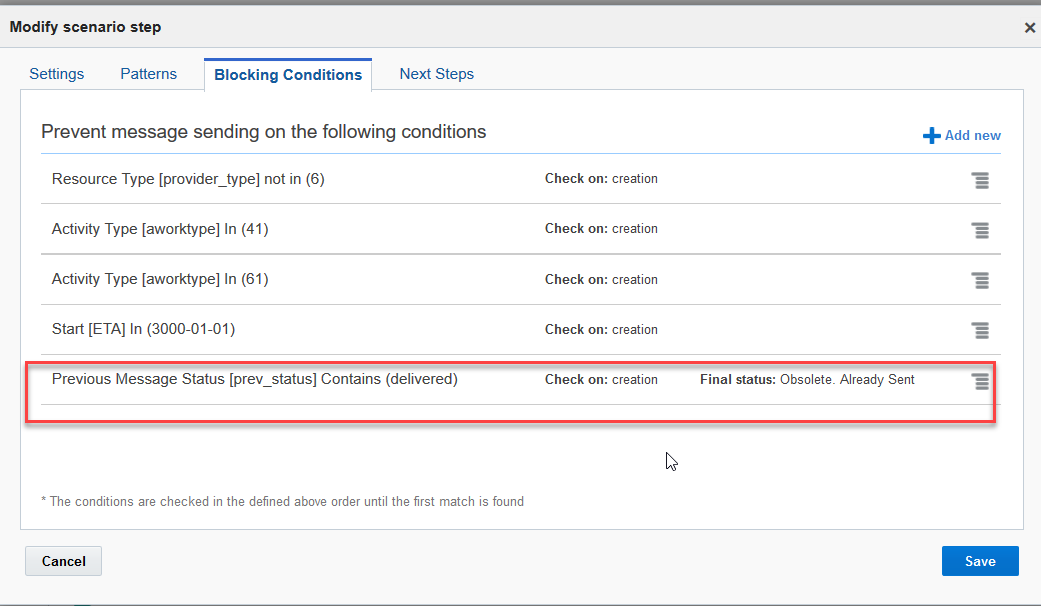This screenshot has height=606, width=1041.
Task: Click Check on: creation in Resource Type row
Action: (601, 179)
